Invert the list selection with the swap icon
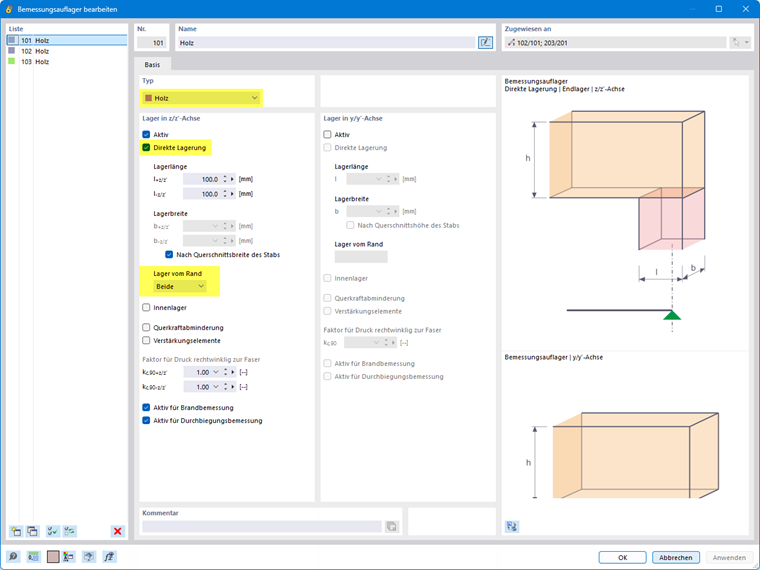760x570 pixels. (69, 531)
